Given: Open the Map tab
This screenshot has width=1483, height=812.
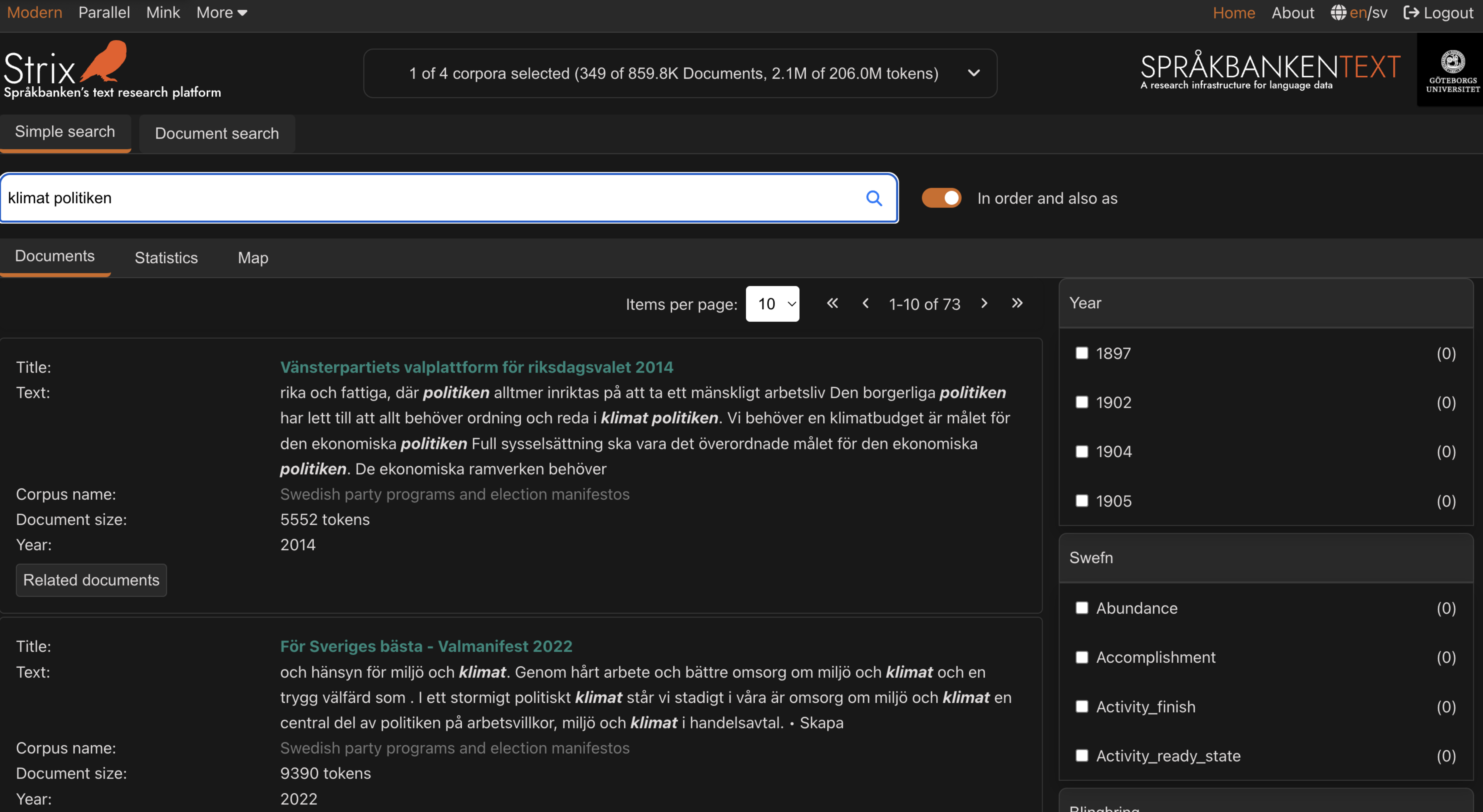Looking at the screenshot, I should (x=253, y=258).
